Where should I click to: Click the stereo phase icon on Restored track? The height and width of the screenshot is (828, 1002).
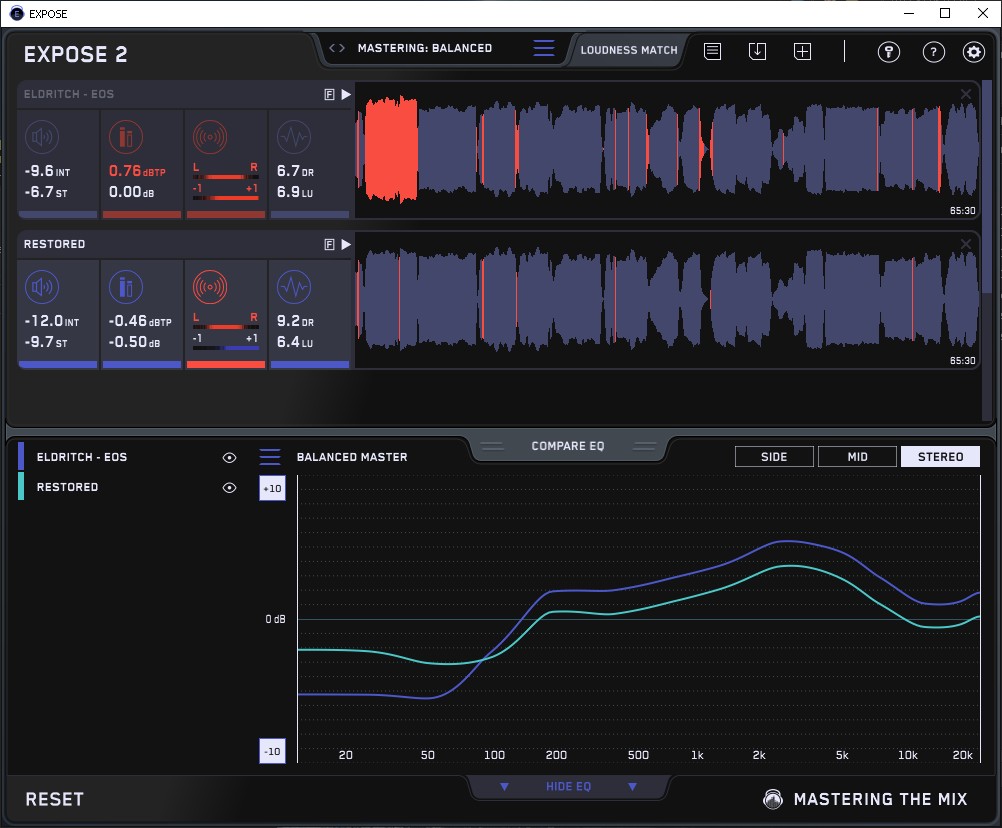[210, 287]
